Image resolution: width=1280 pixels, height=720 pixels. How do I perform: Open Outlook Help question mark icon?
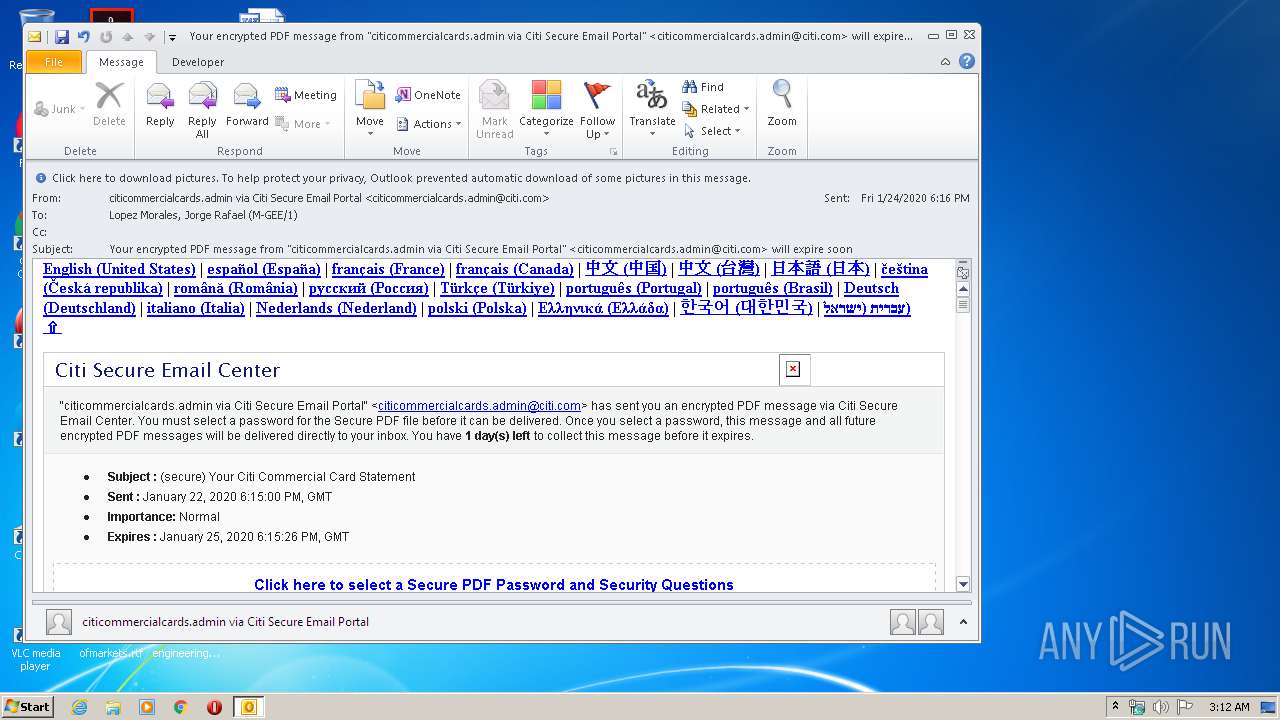[966, 61]
